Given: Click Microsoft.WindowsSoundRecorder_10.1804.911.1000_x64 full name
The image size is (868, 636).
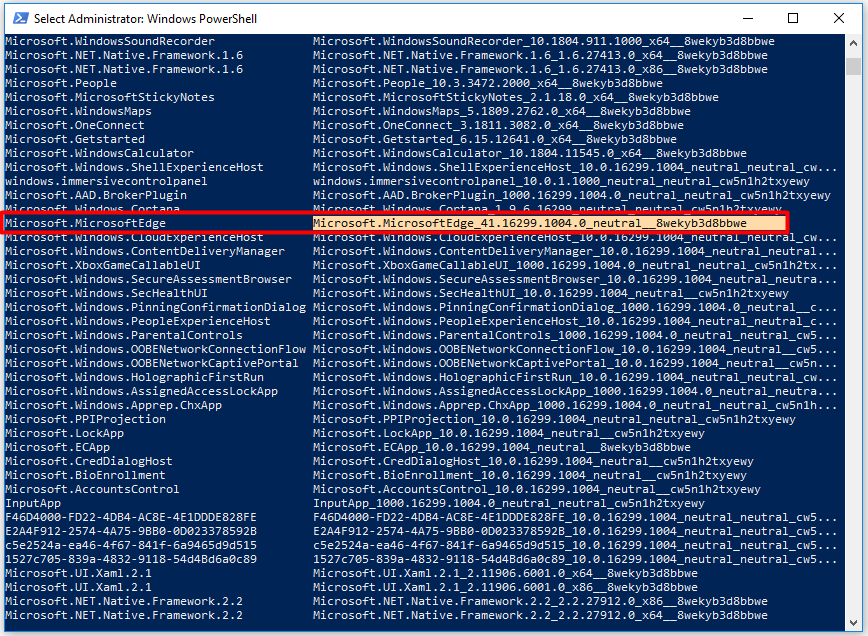Looking at the screenshot, I should point(544,41).
